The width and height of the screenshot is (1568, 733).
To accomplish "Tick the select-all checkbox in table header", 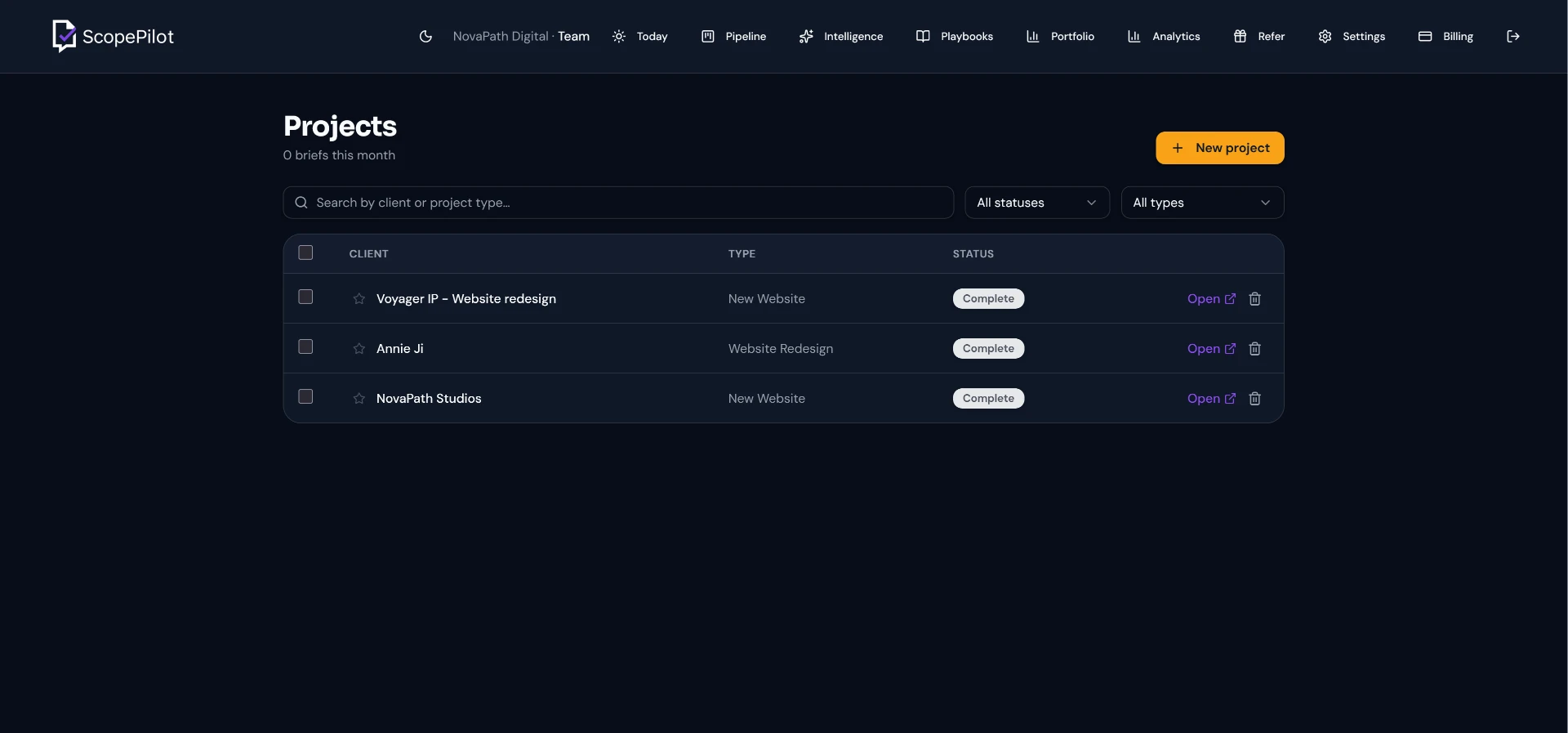I will pyautogui.click(x=305, y=253).
